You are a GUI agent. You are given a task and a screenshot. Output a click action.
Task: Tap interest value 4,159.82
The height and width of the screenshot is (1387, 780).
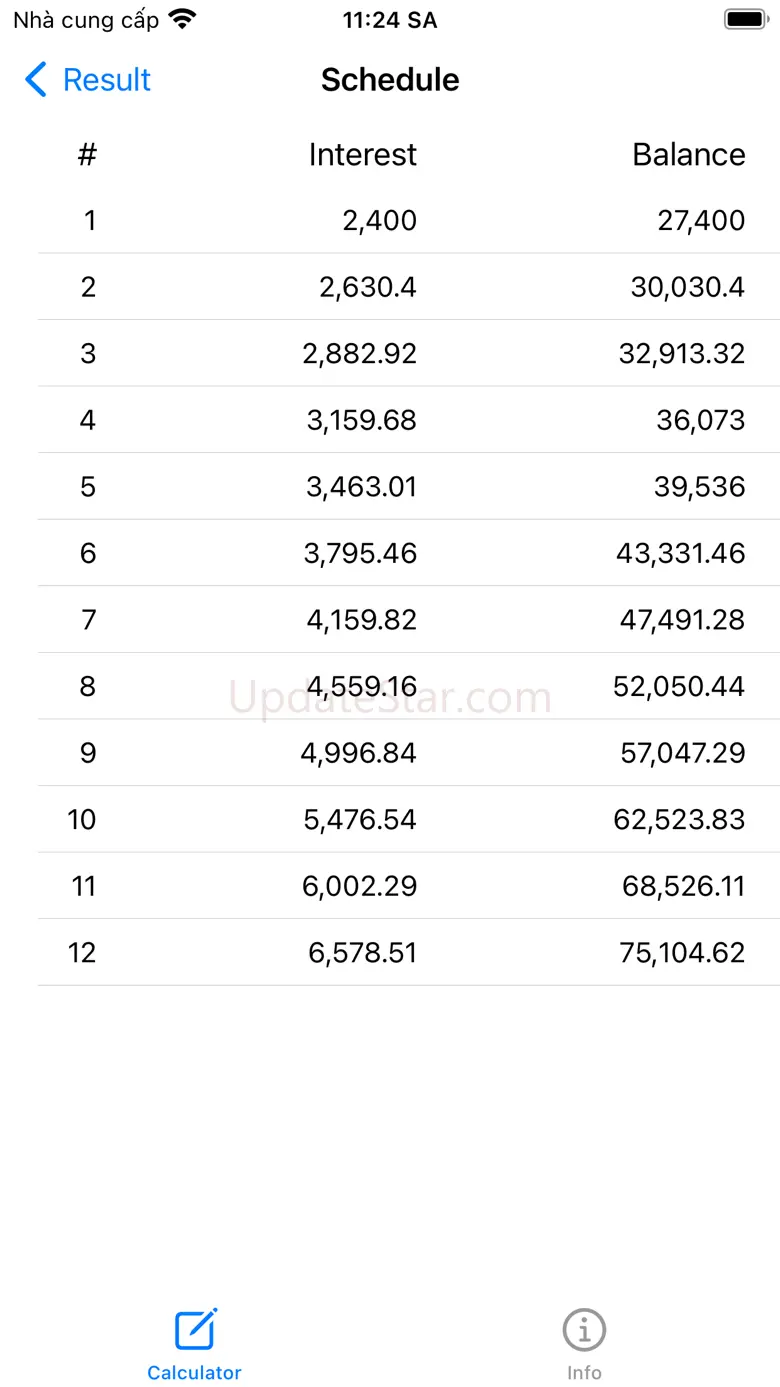pos(362,620)
